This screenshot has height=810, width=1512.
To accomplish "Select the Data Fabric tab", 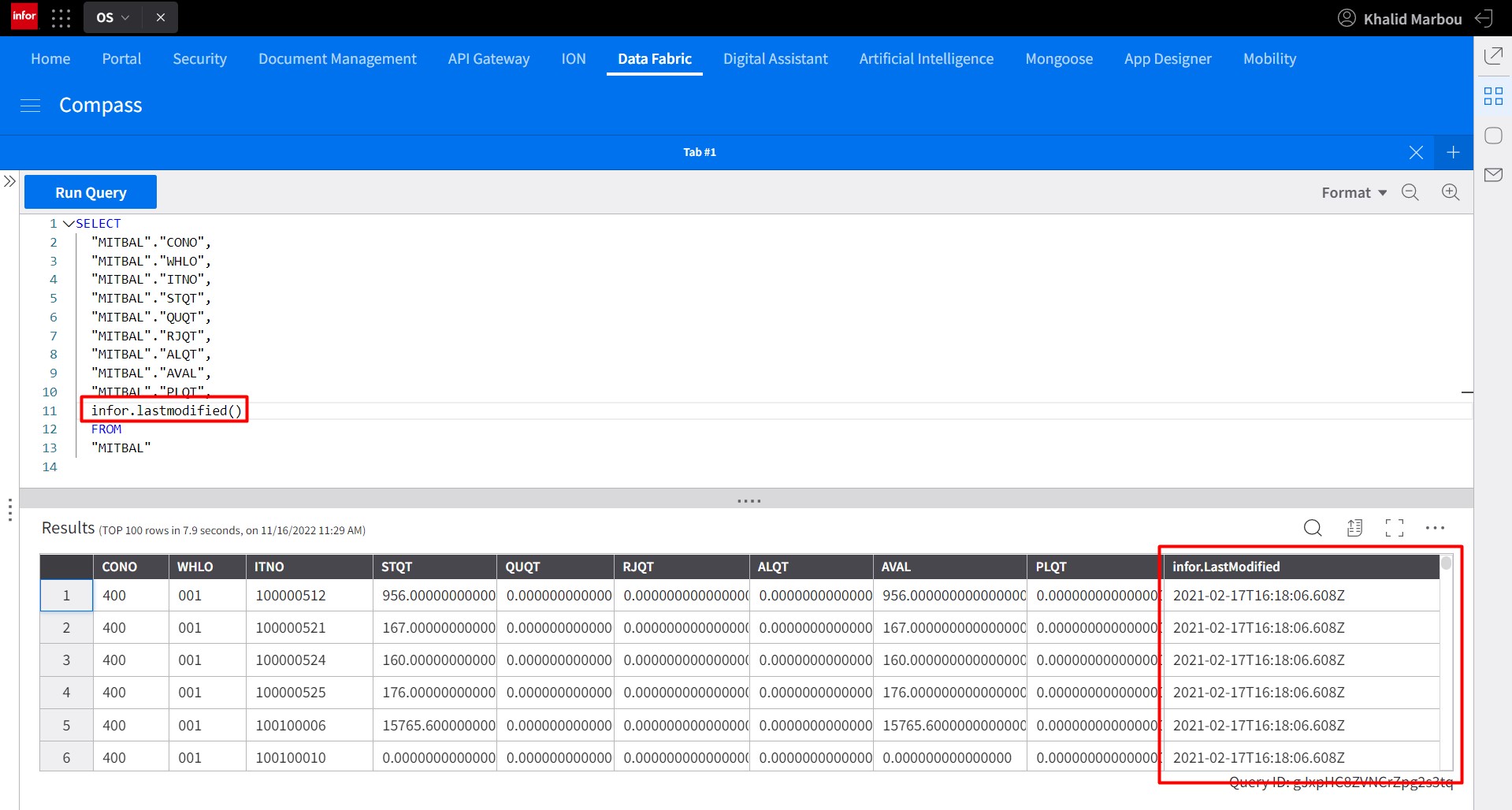I will [655, 58].
